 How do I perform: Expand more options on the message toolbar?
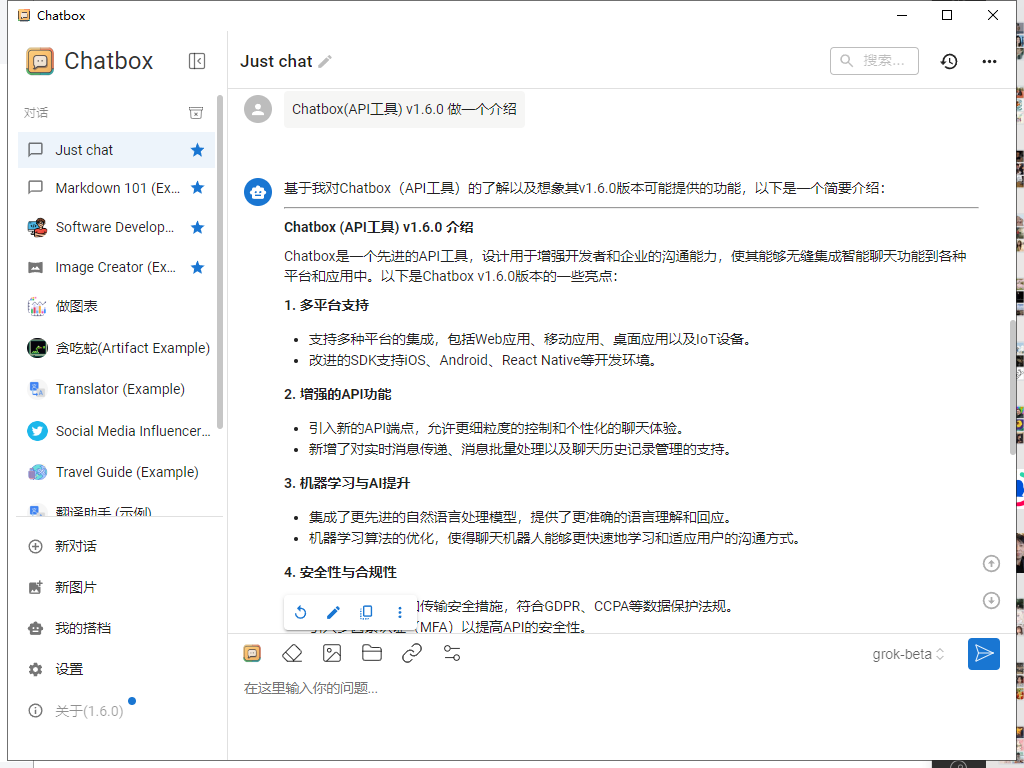[x=400, y=612]
